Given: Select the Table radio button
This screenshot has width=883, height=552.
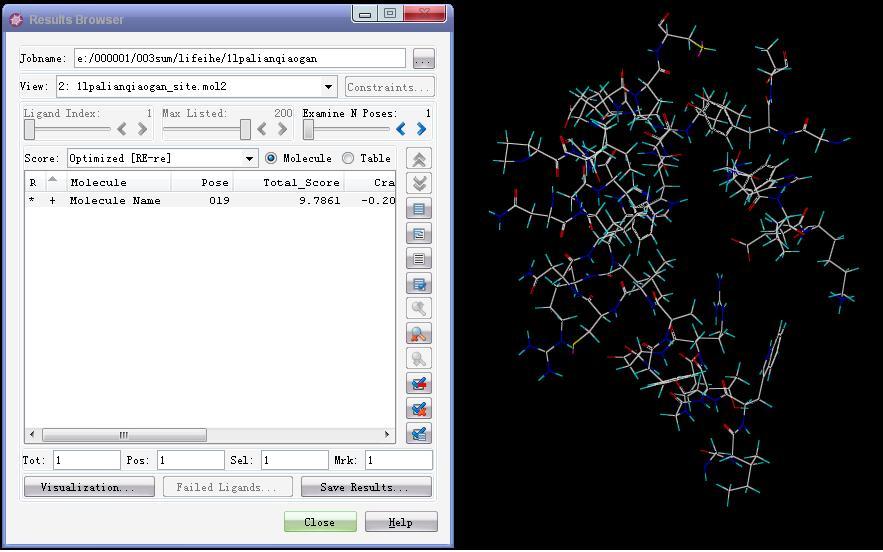Looking at the screenshot, I should pyautogui.click(x=348, y=158).
